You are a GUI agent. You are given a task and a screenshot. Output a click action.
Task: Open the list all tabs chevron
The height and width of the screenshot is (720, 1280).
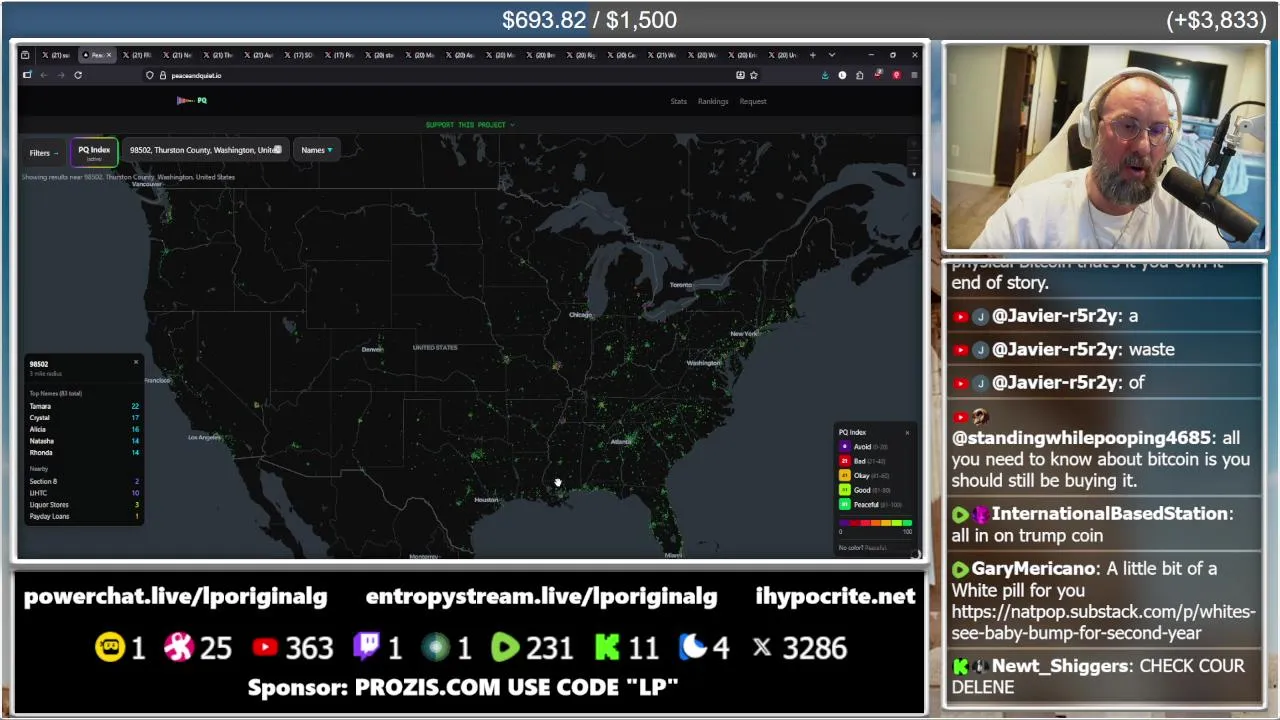click(834, 55)
